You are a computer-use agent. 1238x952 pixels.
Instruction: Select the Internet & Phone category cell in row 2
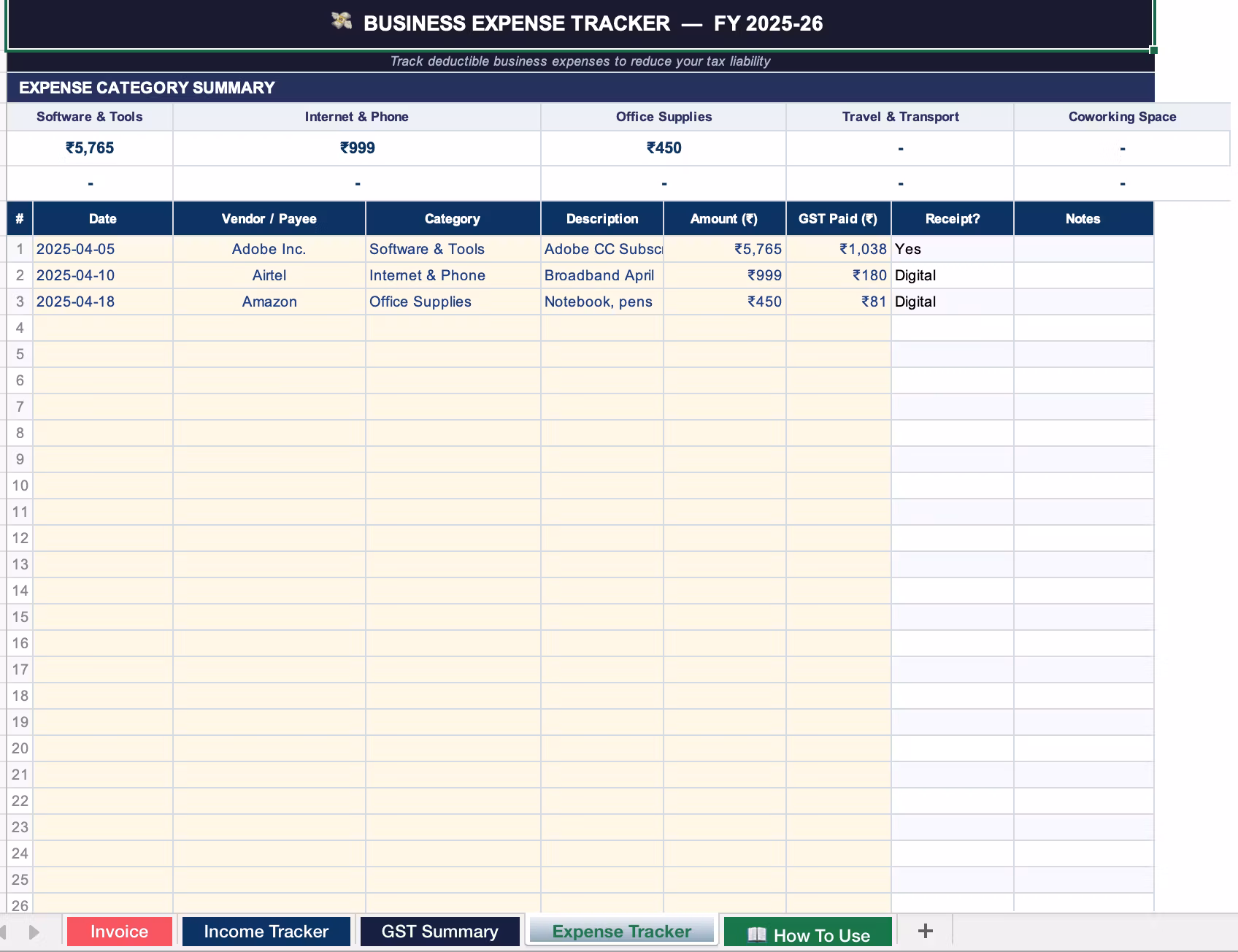[x=453, y=275]
